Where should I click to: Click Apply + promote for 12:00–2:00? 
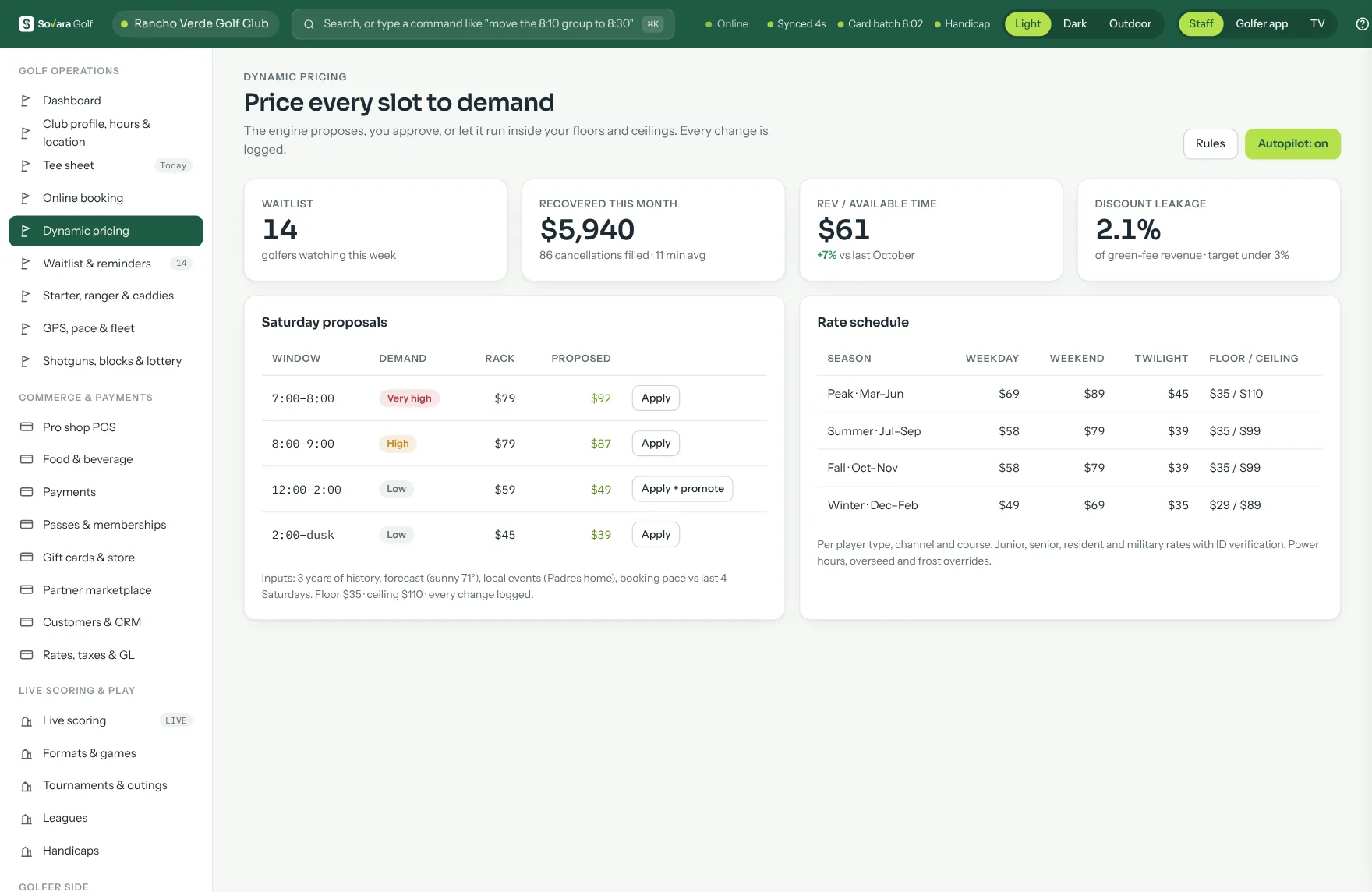pos(682,489)
